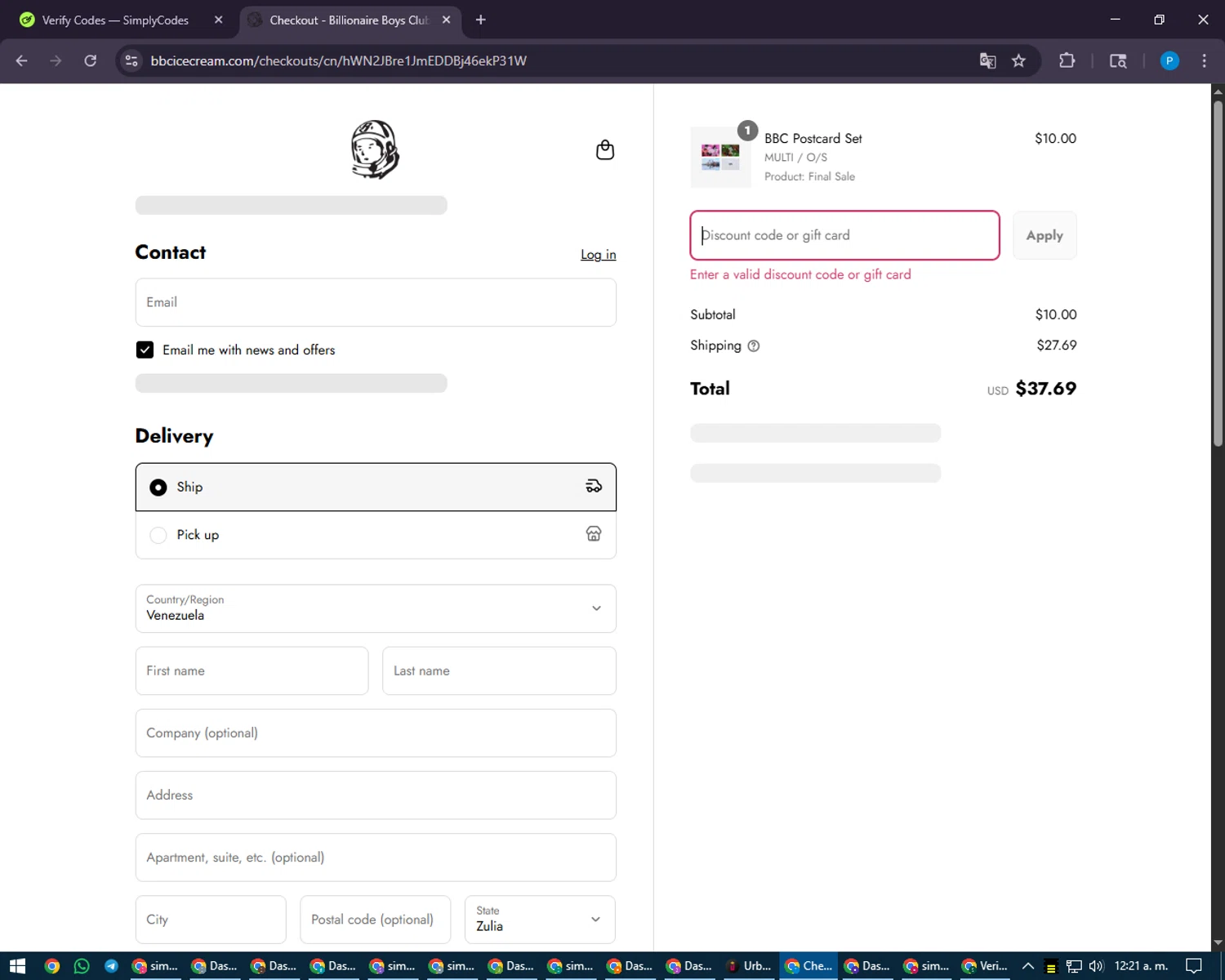Click the Company (optional) field
Screen dimensions: 1225x980
[x=376, y=733]
